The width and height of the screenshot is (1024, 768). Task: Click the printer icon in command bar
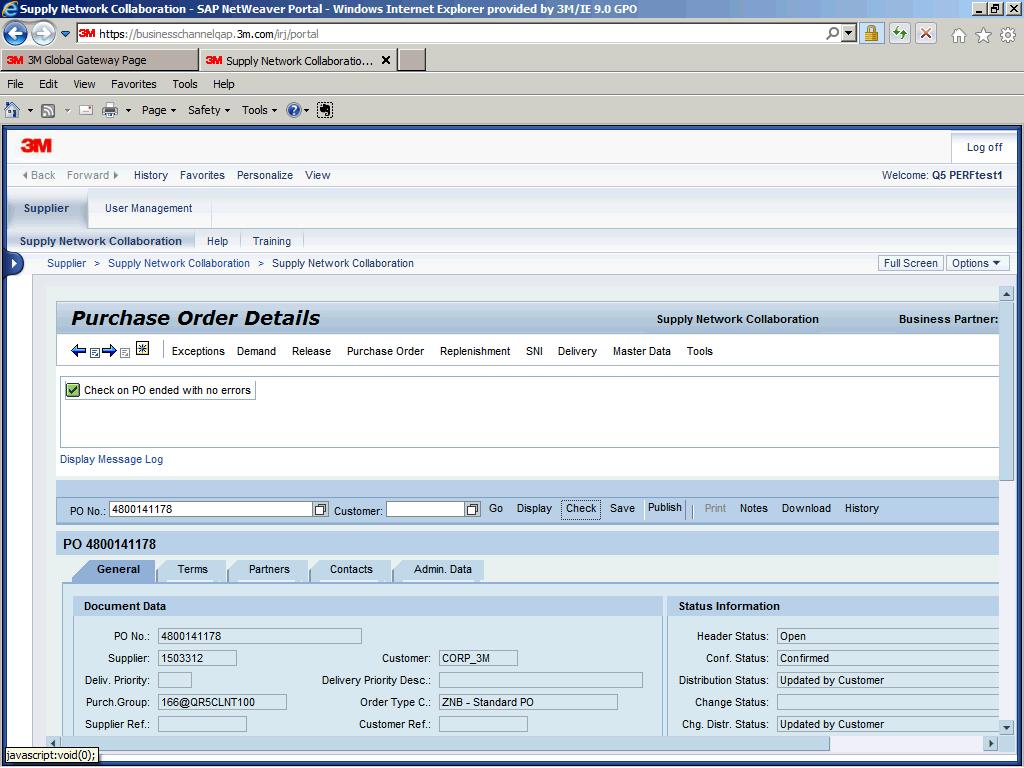tap(110, 110)
